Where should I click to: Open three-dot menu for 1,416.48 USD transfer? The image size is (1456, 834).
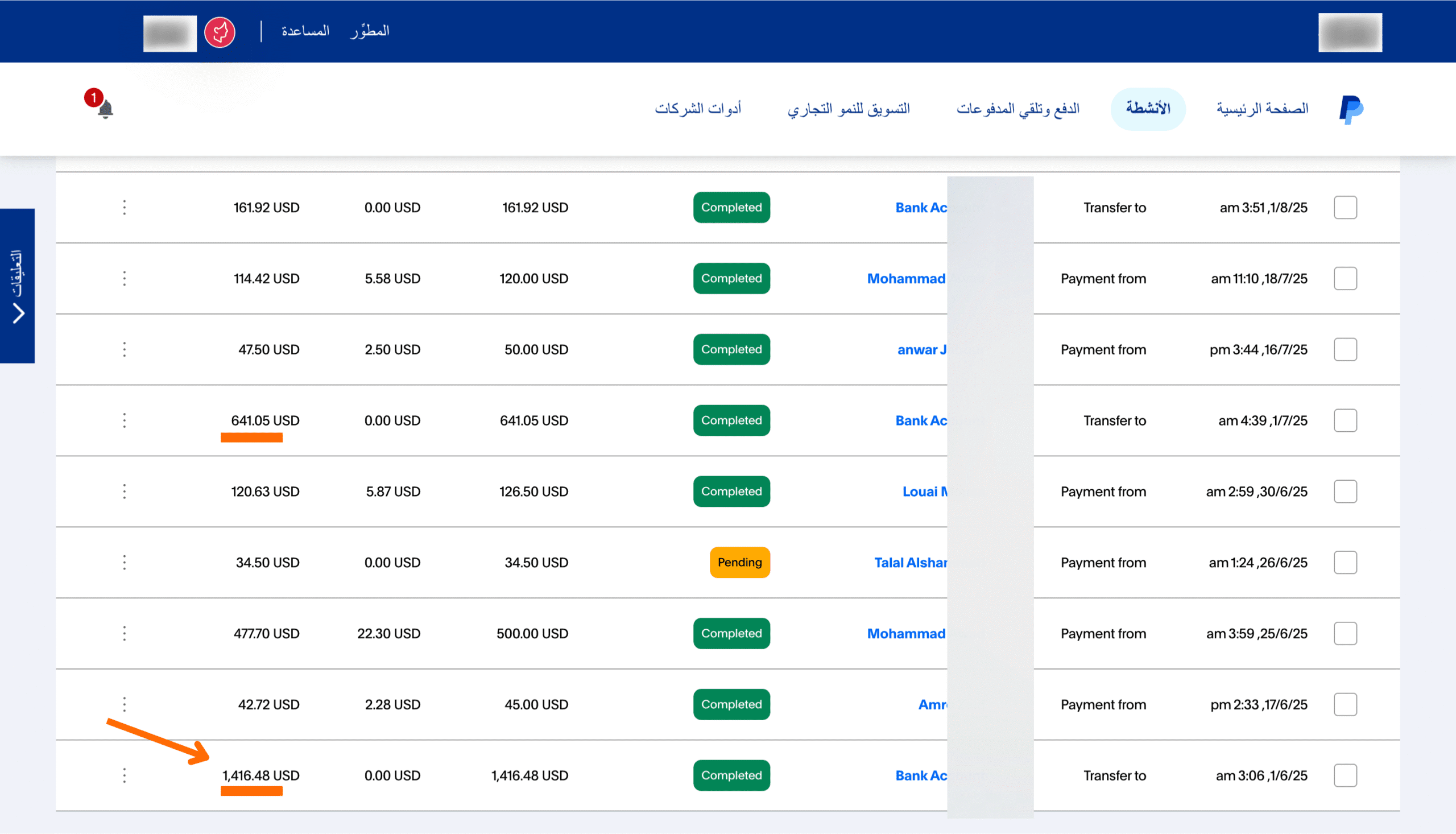pos(124,775)
